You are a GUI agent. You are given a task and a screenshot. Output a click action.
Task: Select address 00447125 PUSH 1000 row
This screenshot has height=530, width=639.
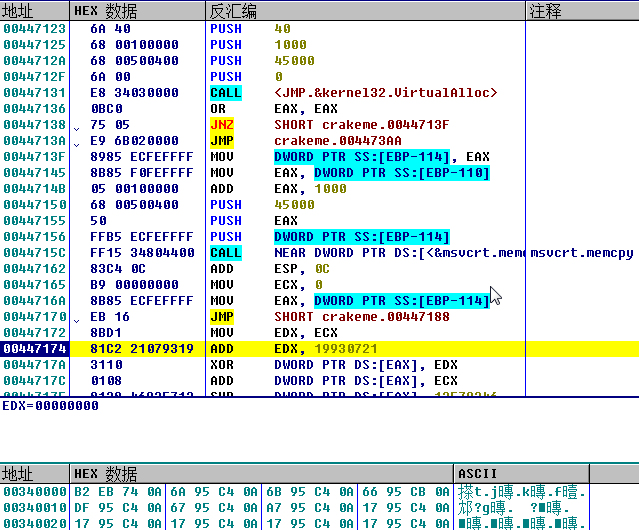(320, 44)
